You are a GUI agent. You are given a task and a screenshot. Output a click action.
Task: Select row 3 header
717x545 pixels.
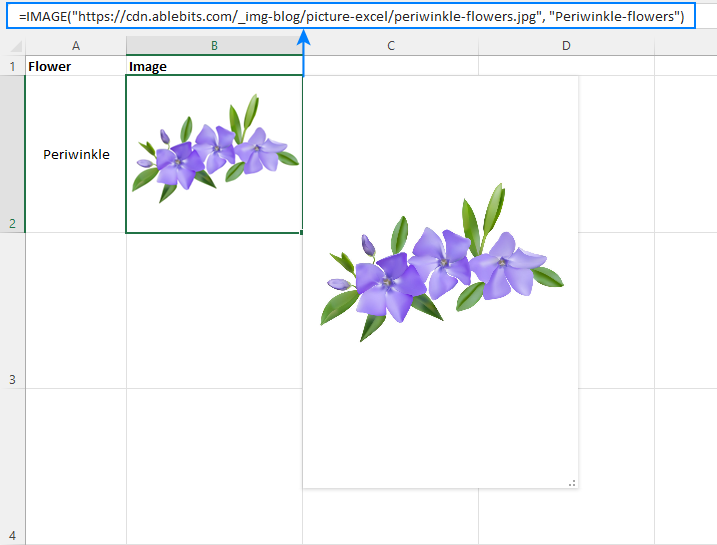[x=12, y=310]
